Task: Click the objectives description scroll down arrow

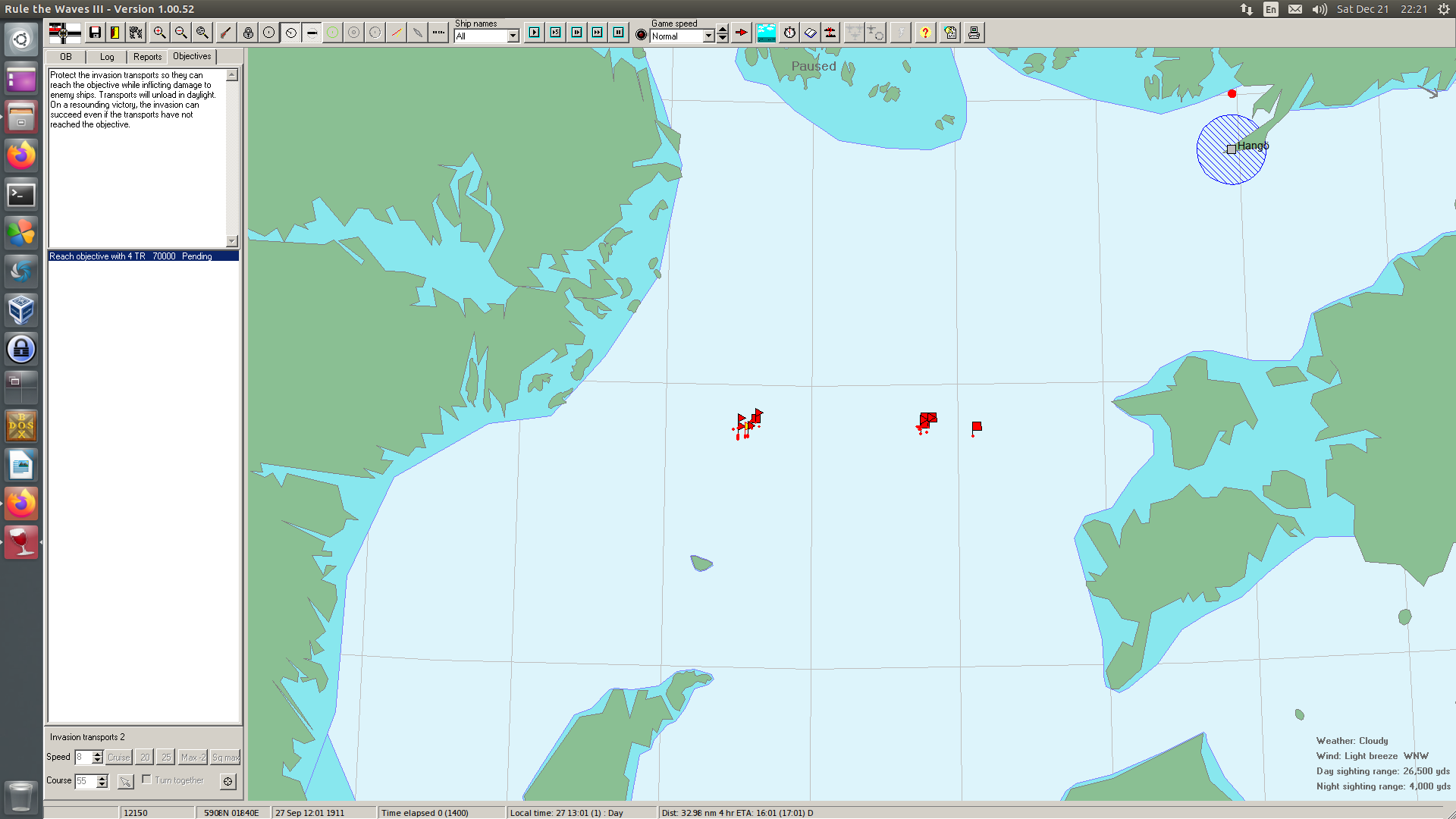Action: point(232,241)
